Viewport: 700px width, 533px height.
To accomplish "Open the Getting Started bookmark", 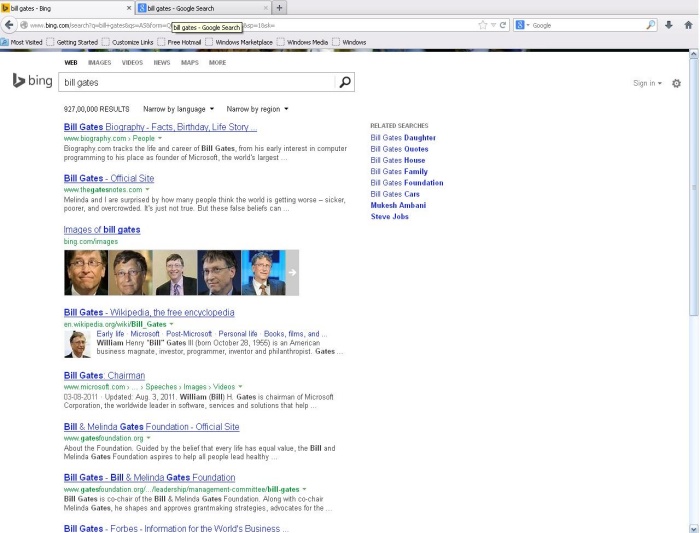I will pos(72,42).
